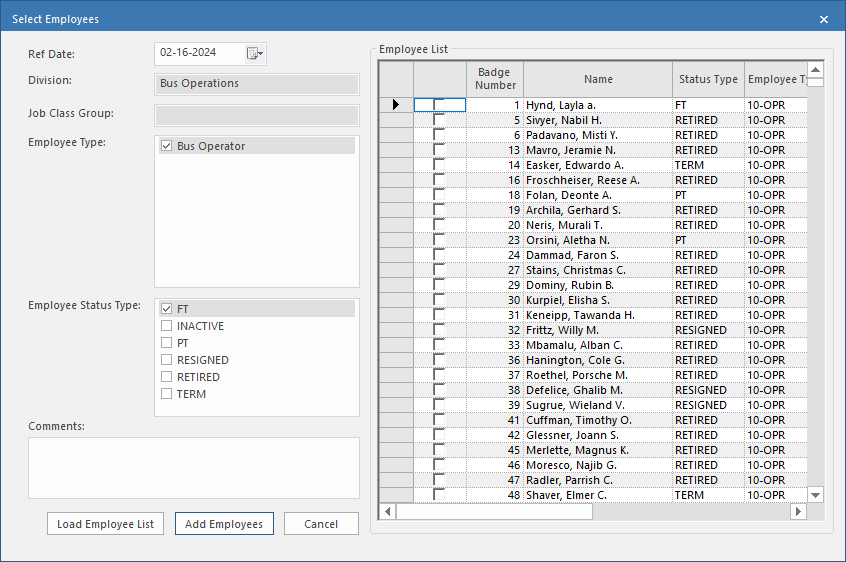The width and height of the screenshot is (846, 562).
Task: Cancel the Select Employees dialog
Action: (x=321, y=524)
